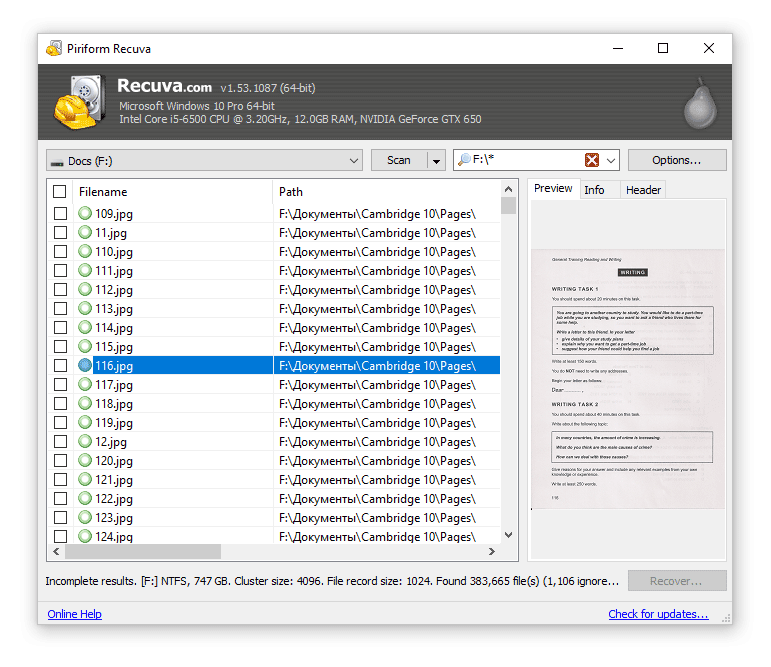Click the Recuva.com title text

164,86
